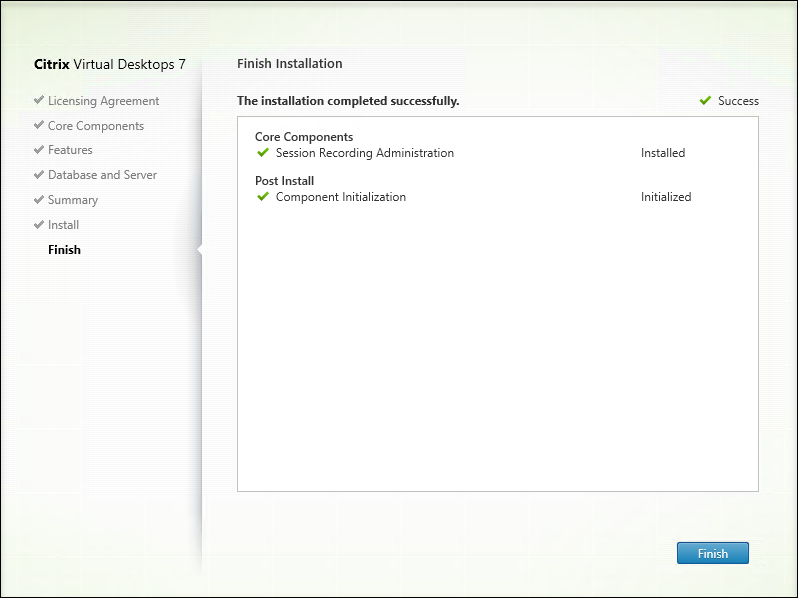Click the Citrix Virtual Desktops 7 title
The image size is (798, 598).
(x=110, y=64)
